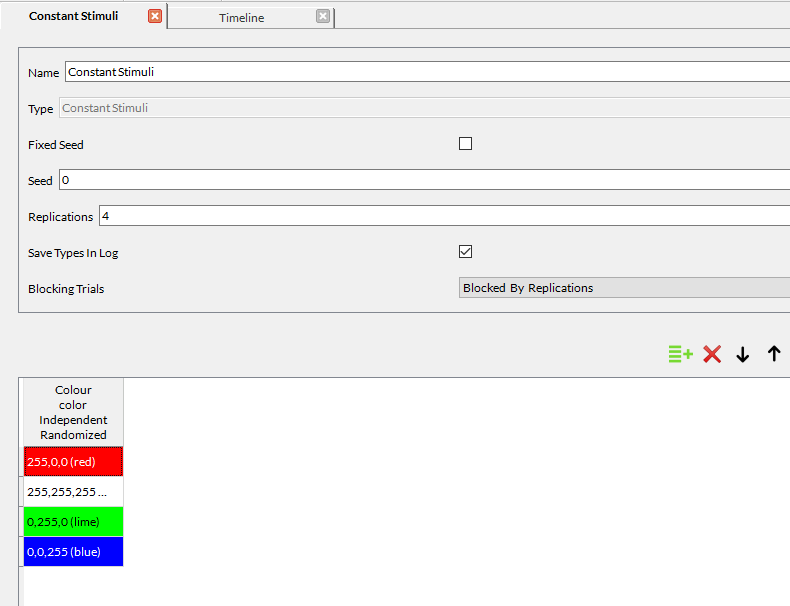Close the Timeline tab
Viewport: 790px width, 606px height.
(x=322, y=16)
